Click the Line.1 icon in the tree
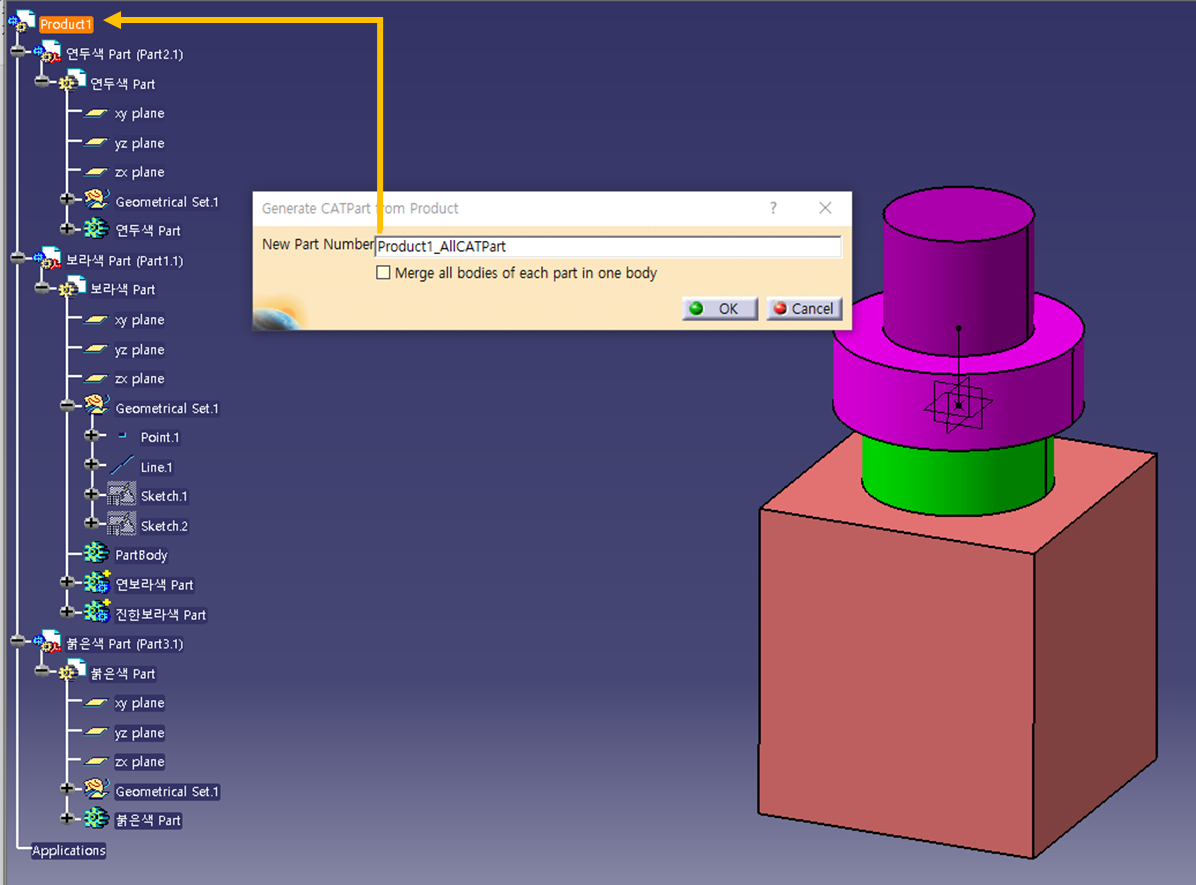 click(x=122, y=465)
